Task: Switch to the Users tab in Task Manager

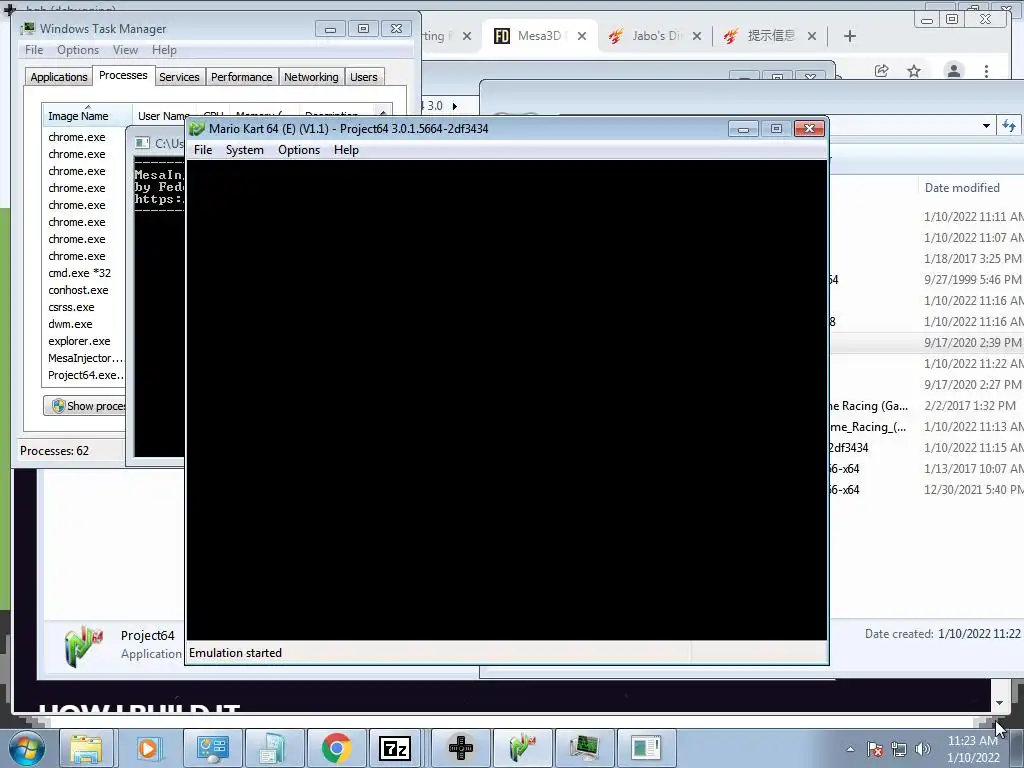Action: coord(364,77)
